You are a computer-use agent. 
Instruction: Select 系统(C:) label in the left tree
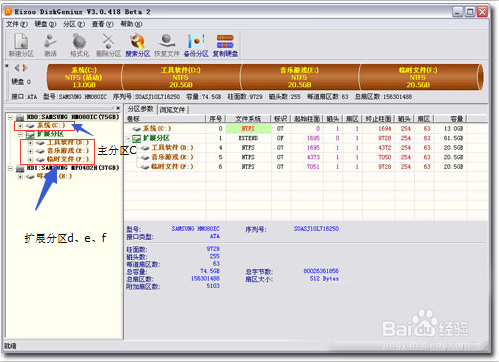pyautogui.click(x=51, y=126)
